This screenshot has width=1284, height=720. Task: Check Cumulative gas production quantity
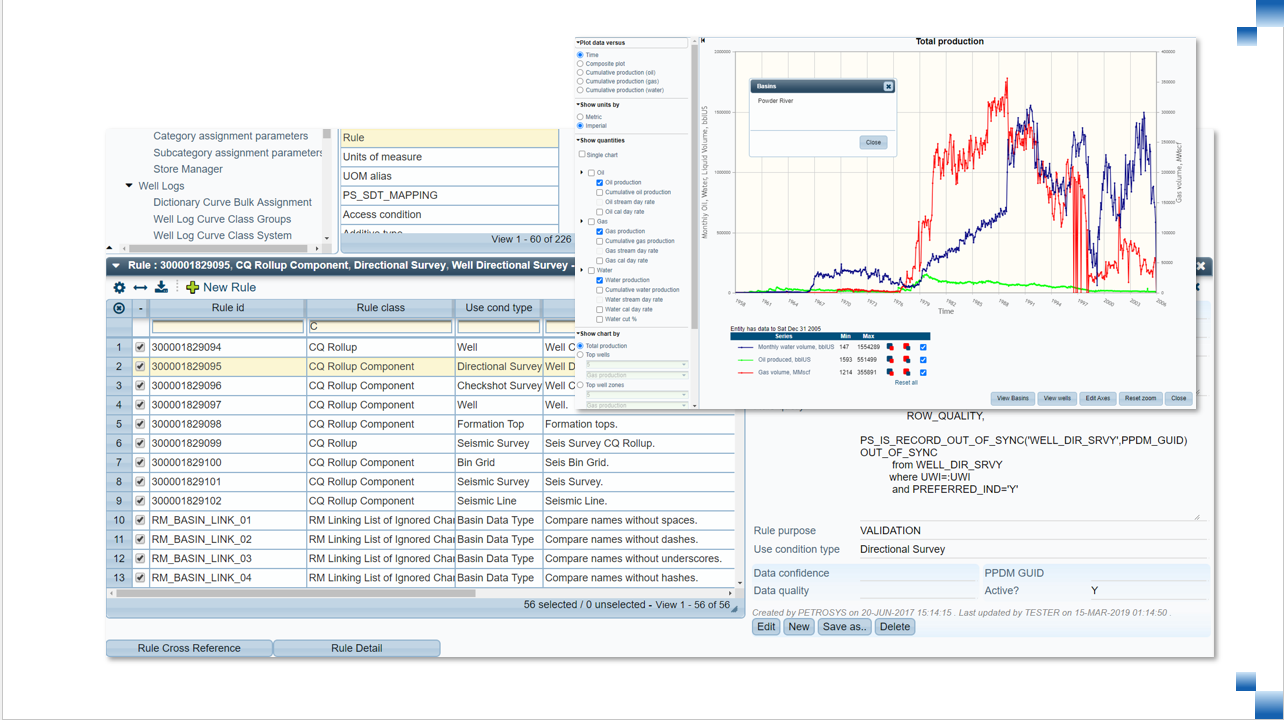tap(599, 241)
